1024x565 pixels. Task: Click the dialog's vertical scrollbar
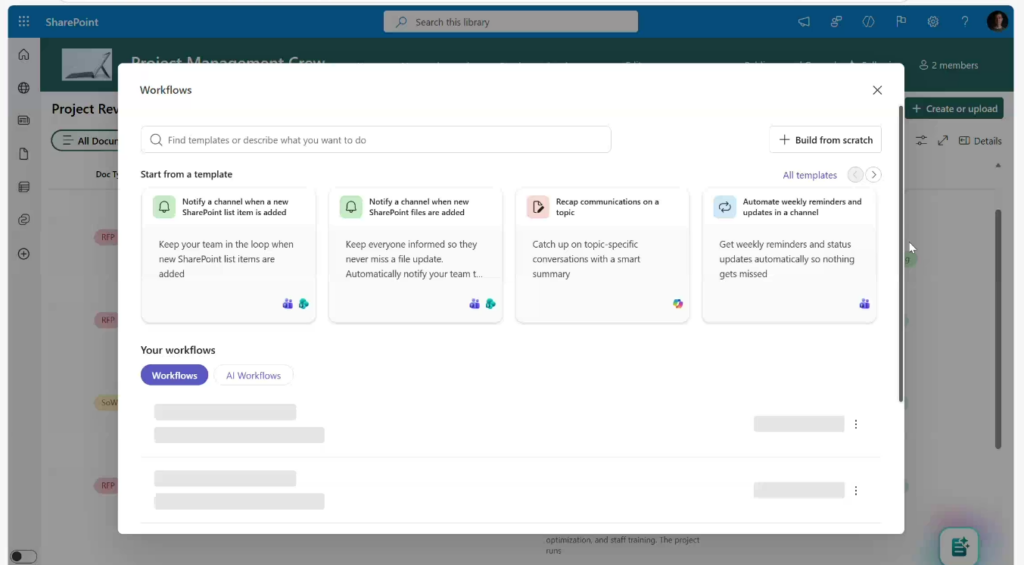tap(901, 250)
